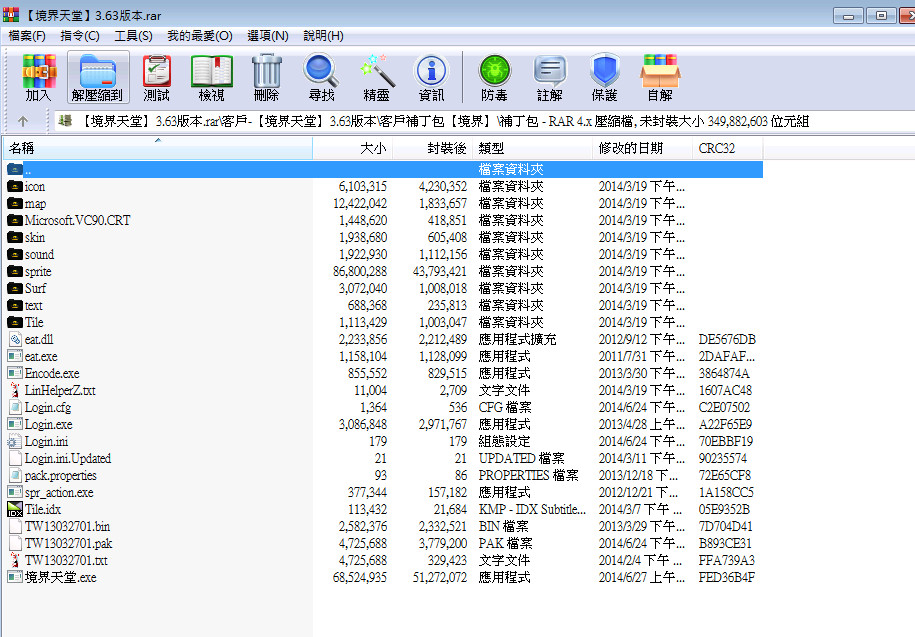Image resolution: width=915 pixels, height=637 pixels.
Task: Click the 尋找 (Find) magnifier icon
Action: click(321, 78)
